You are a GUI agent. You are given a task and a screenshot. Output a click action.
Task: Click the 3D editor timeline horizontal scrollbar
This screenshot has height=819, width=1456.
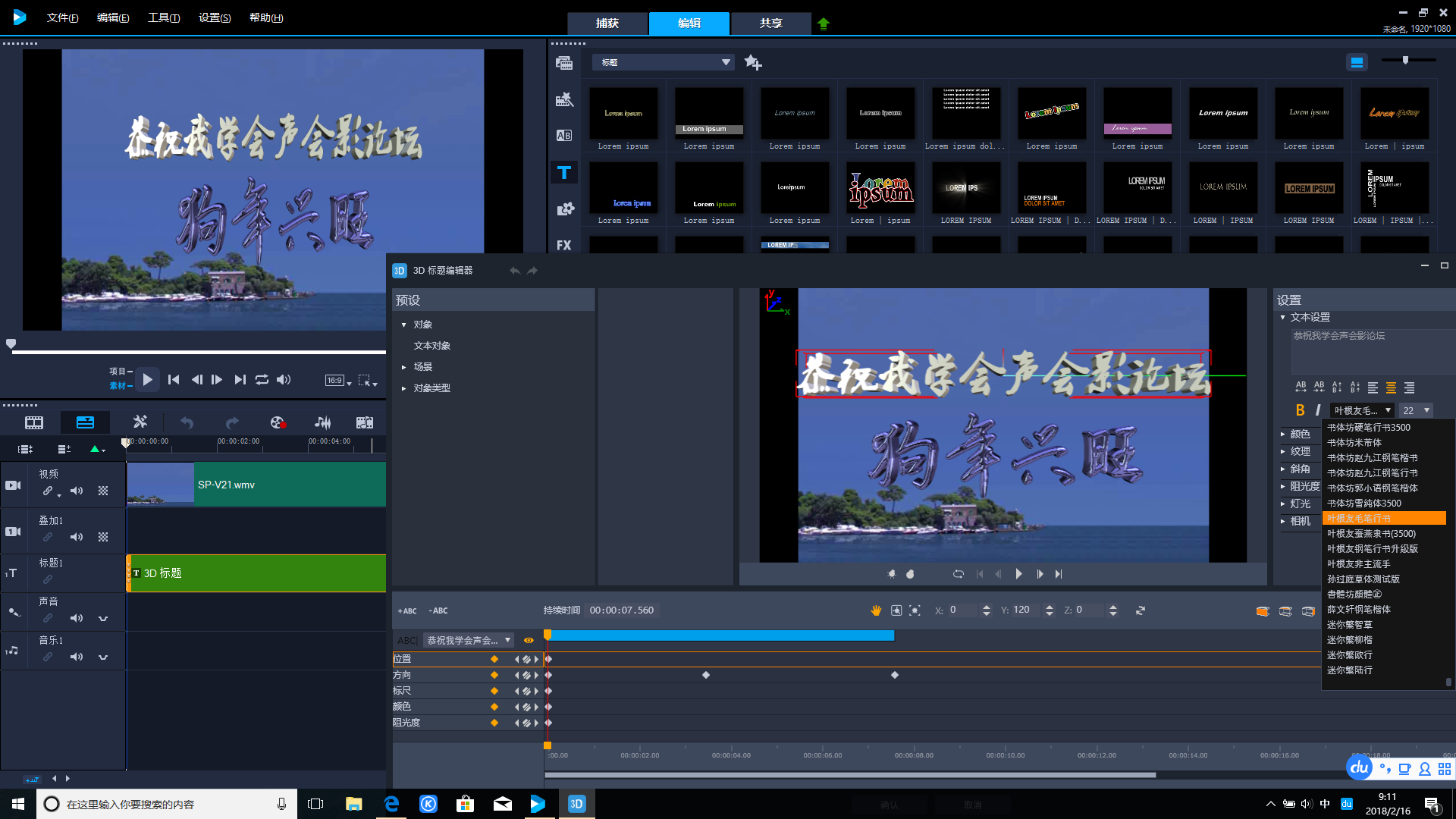click(x=850, y=775)
